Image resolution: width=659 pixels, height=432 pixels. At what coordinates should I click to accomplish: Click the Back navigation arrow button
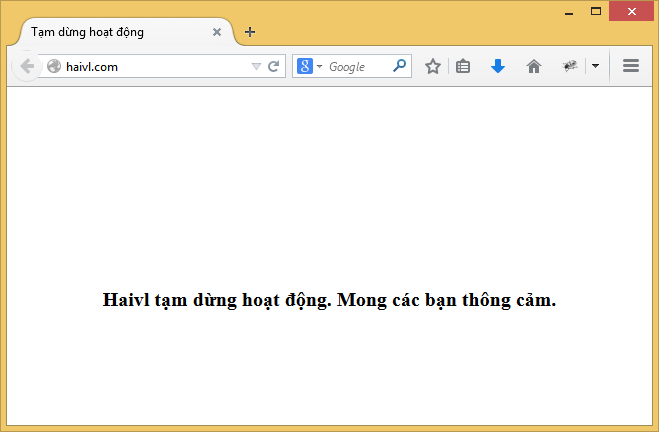[x=26, y=66]
